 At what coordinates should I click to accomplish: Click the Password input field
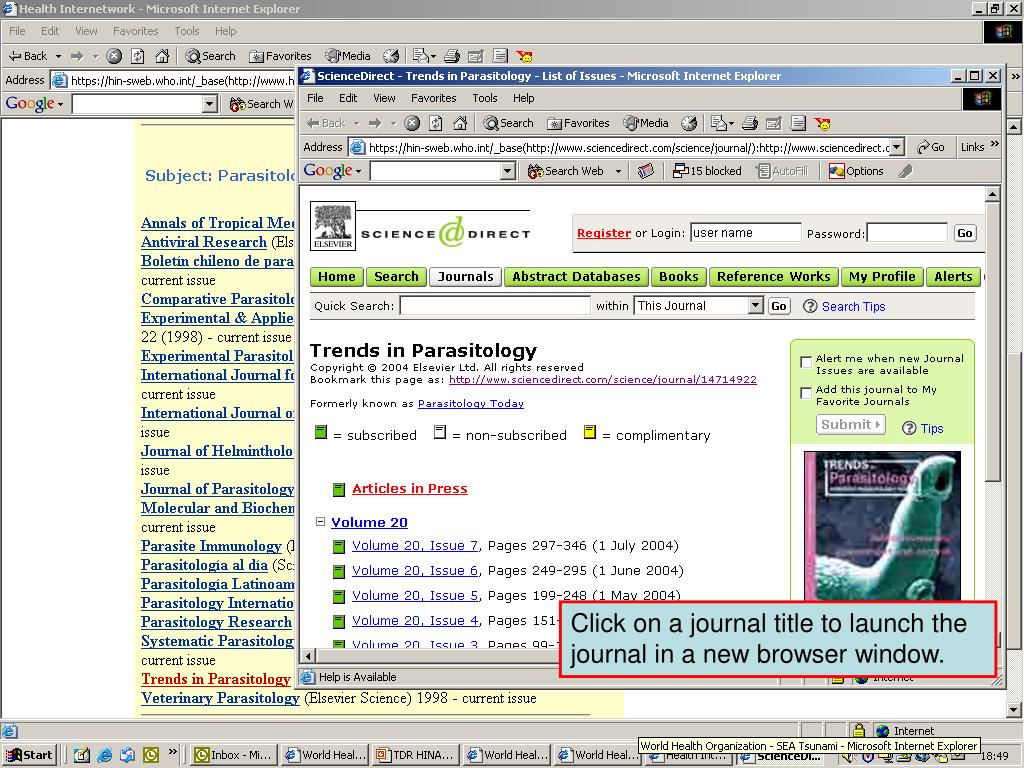coord(907,232)
